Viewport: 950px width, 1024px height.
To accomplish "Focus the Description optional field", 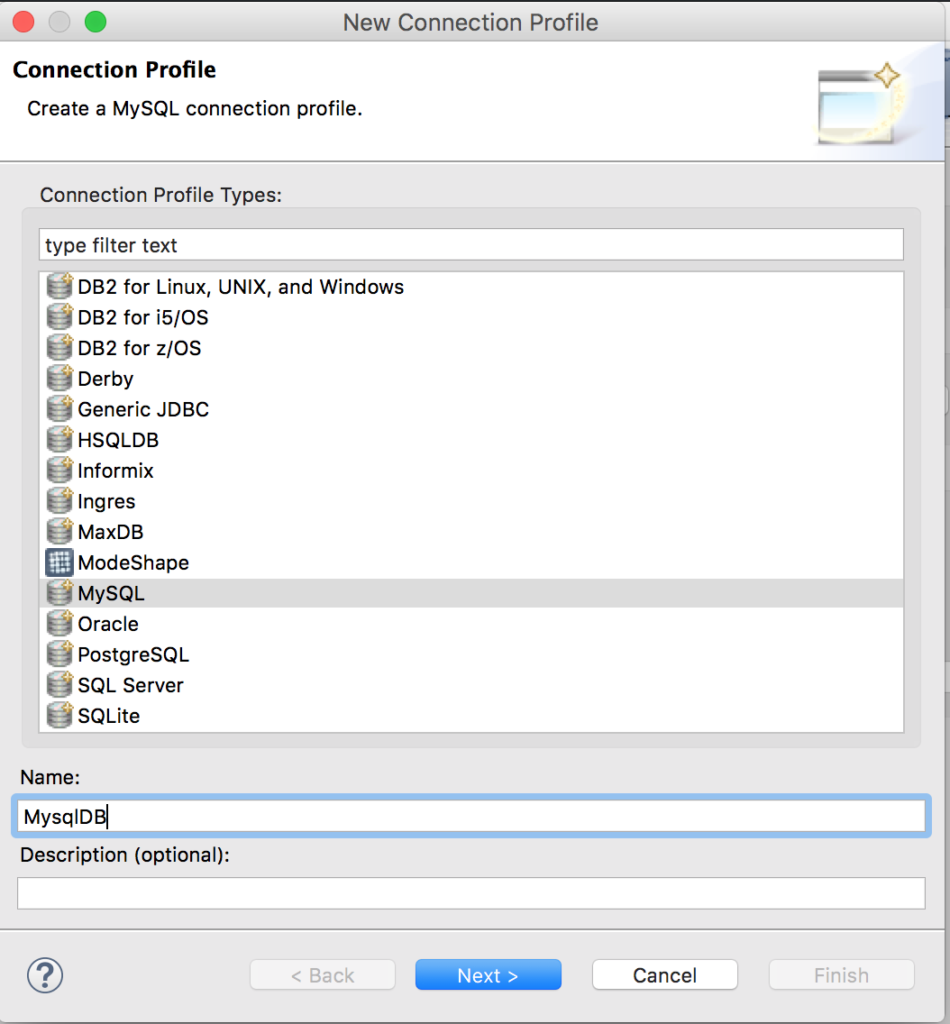I will coord(470,893).
